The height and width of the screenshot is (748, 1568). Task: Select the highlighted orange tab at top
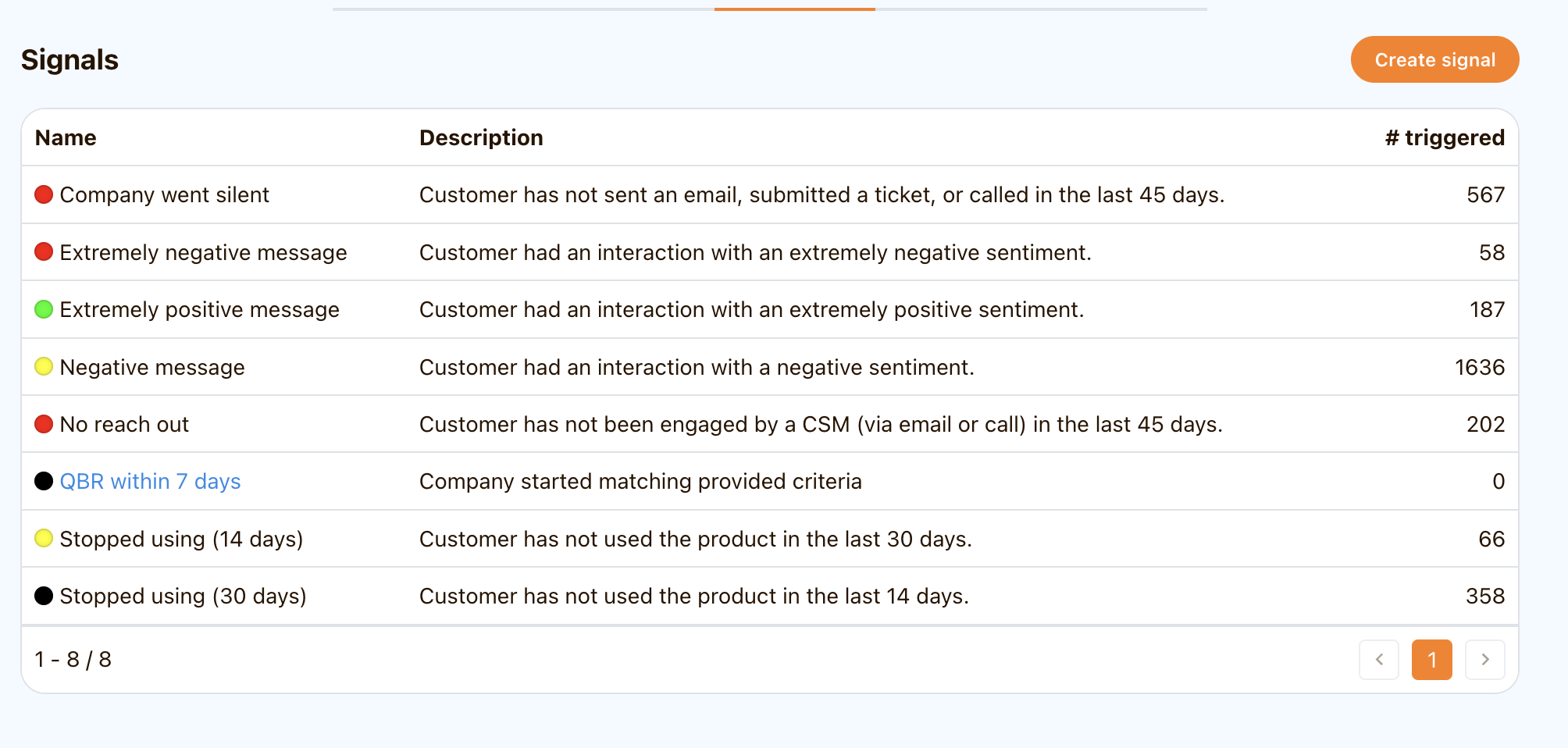coord(794,9)
